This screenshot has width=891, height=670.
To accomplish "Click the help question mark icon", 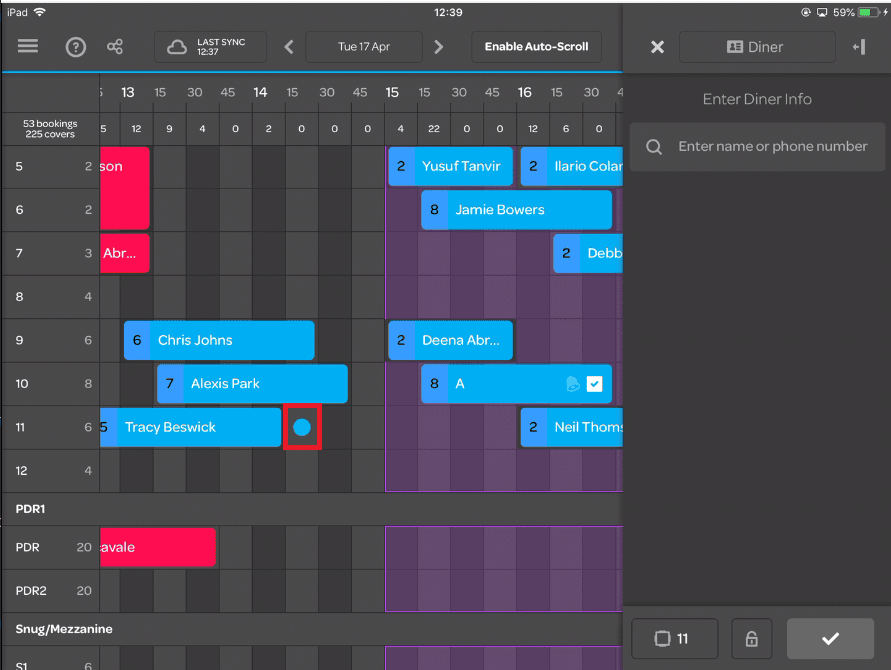I will (x=76, y=46).
